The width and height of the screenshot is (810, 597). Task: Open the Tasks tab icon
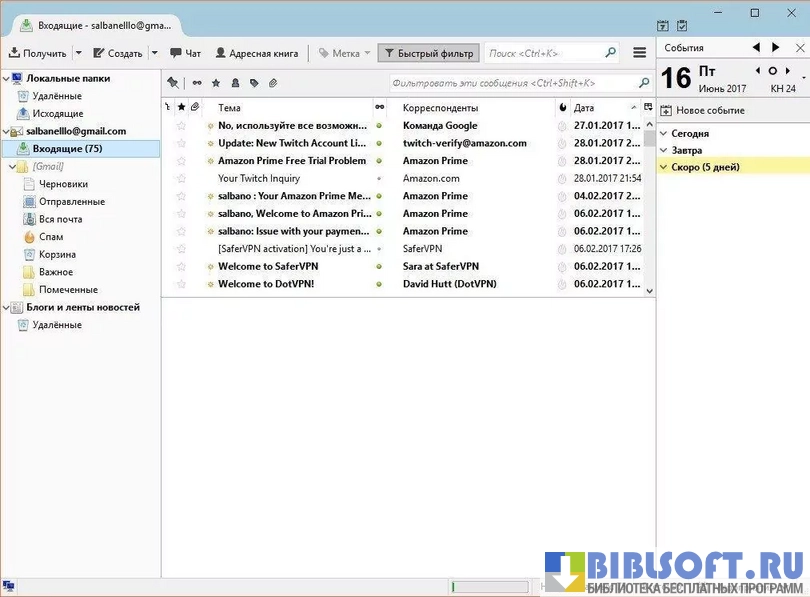click(x=682, y=25)
